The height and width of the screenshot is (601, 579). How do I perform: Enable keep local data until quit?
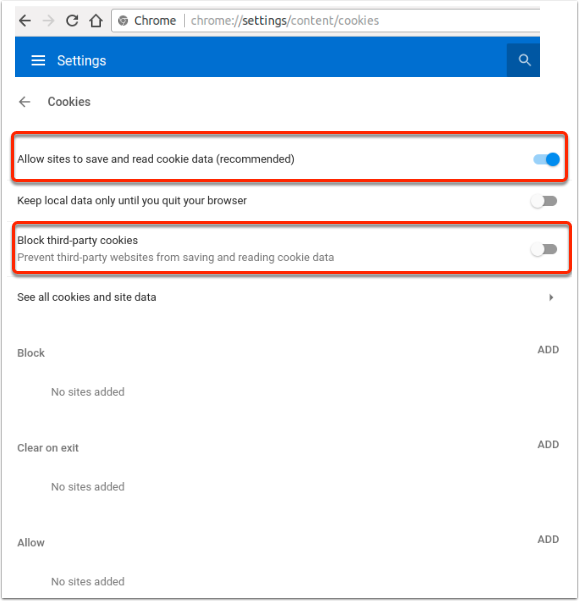tap(544, 201)
